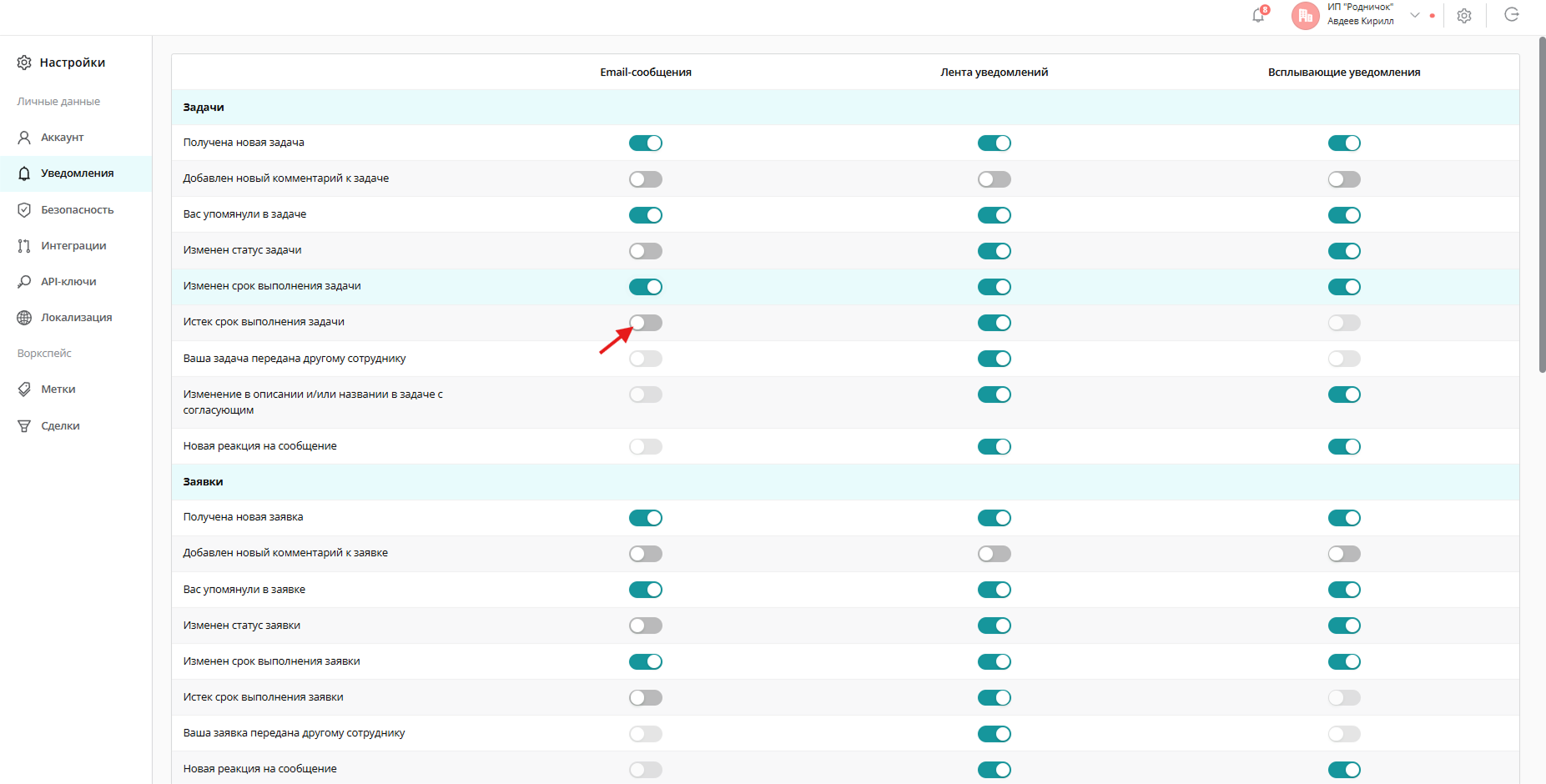Enable popup for Добавлен новый комментарий к задаче
This screenshot has height=784, width=1546.
click(1343, 179)
